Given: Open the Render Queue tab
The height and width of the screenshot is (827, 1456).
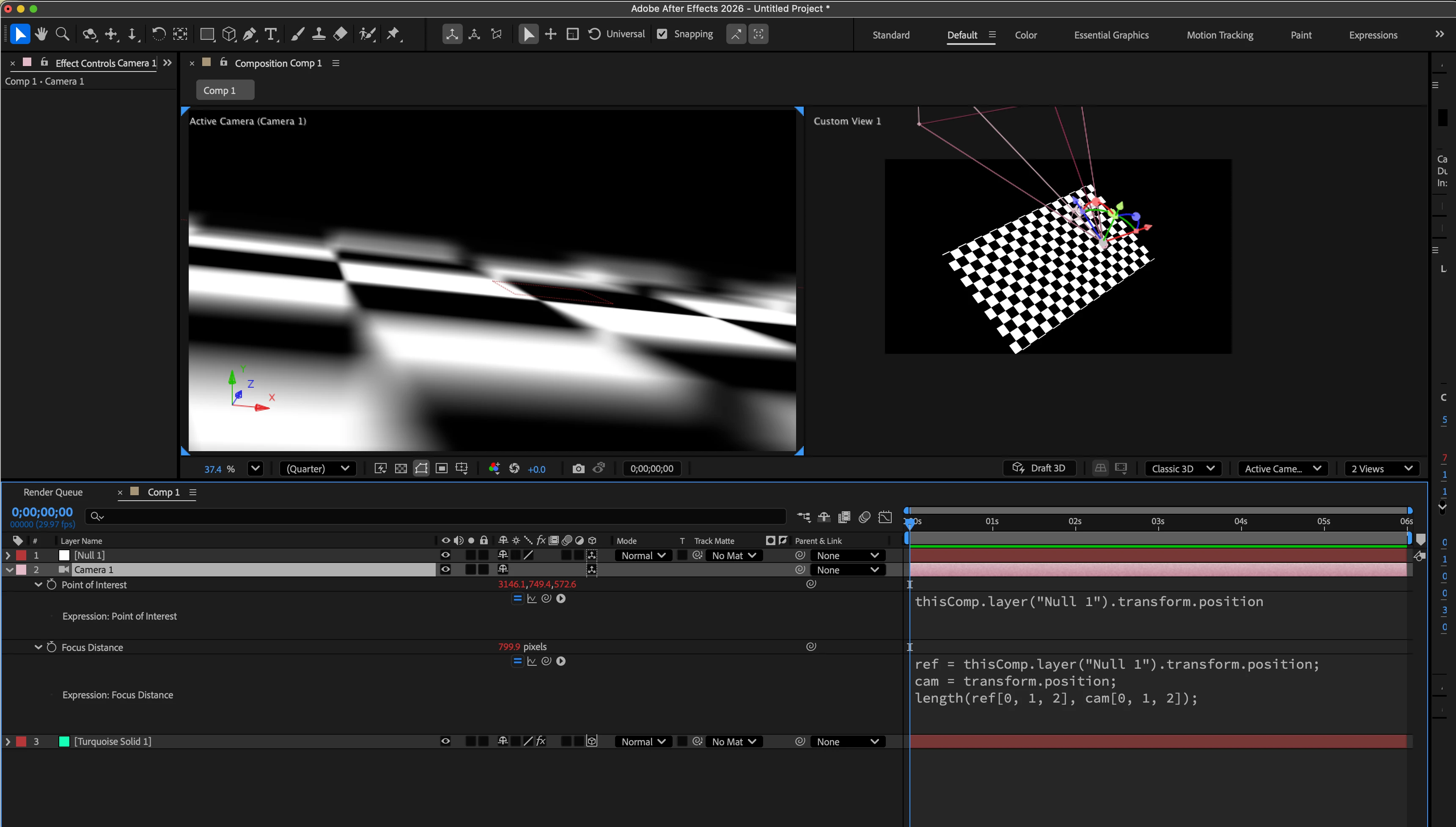Looking at the screenshot, I should coord(53,492).
